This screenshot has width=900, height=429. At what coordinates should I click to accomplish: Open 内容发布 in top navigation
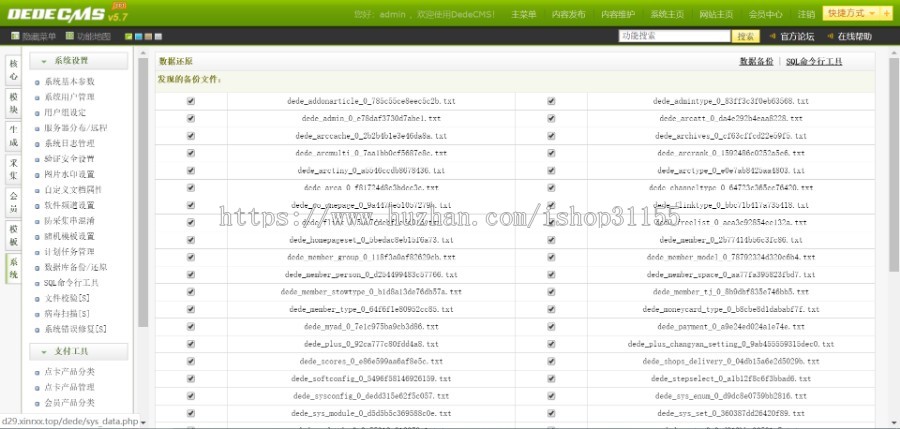569,14
